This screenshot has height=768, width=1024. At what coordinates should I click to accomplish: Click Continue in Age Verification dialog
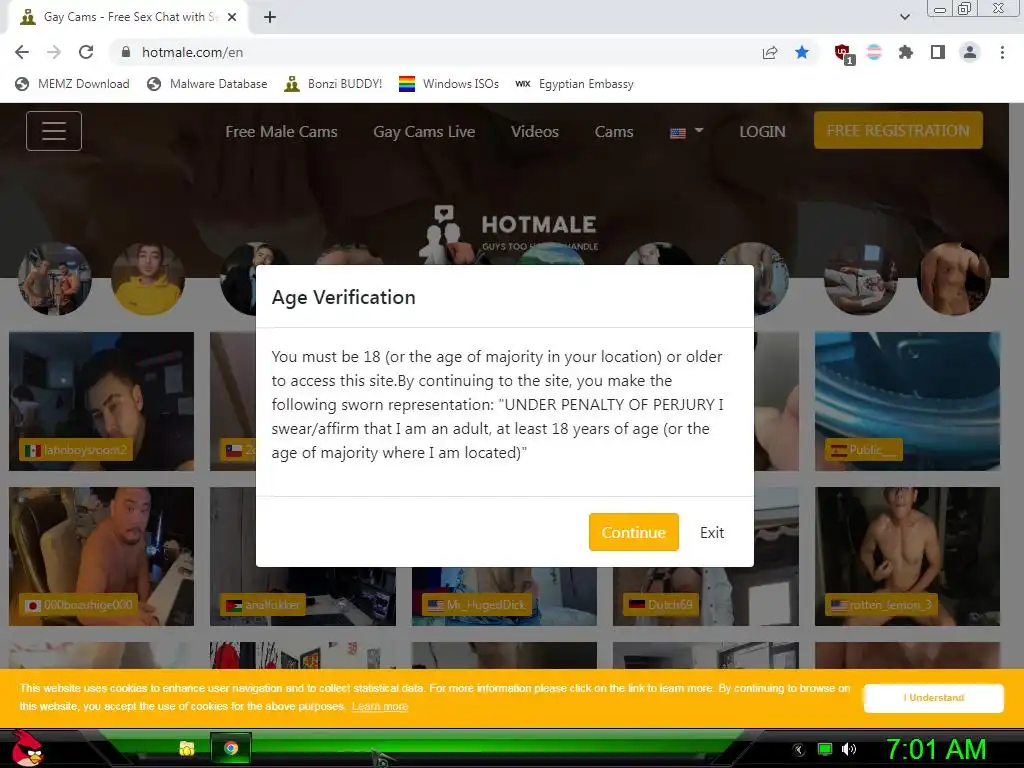tap(633, 532)
